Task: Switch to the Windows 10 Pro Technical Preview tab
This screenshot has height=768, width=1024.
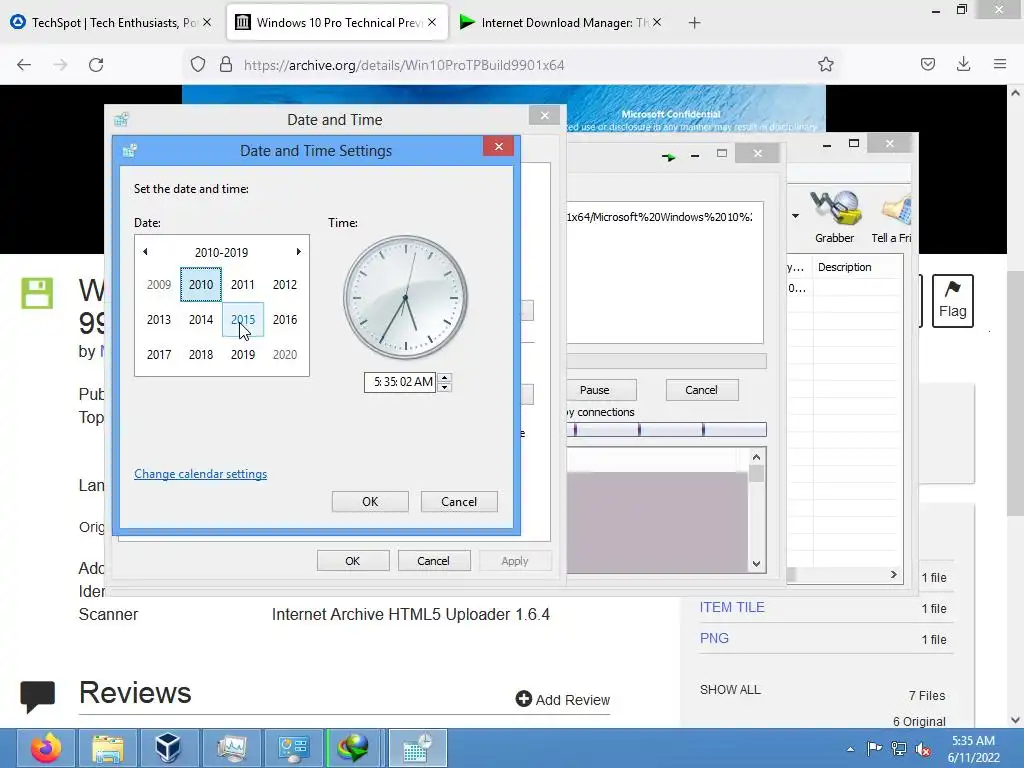Action: tap(337, 23)
